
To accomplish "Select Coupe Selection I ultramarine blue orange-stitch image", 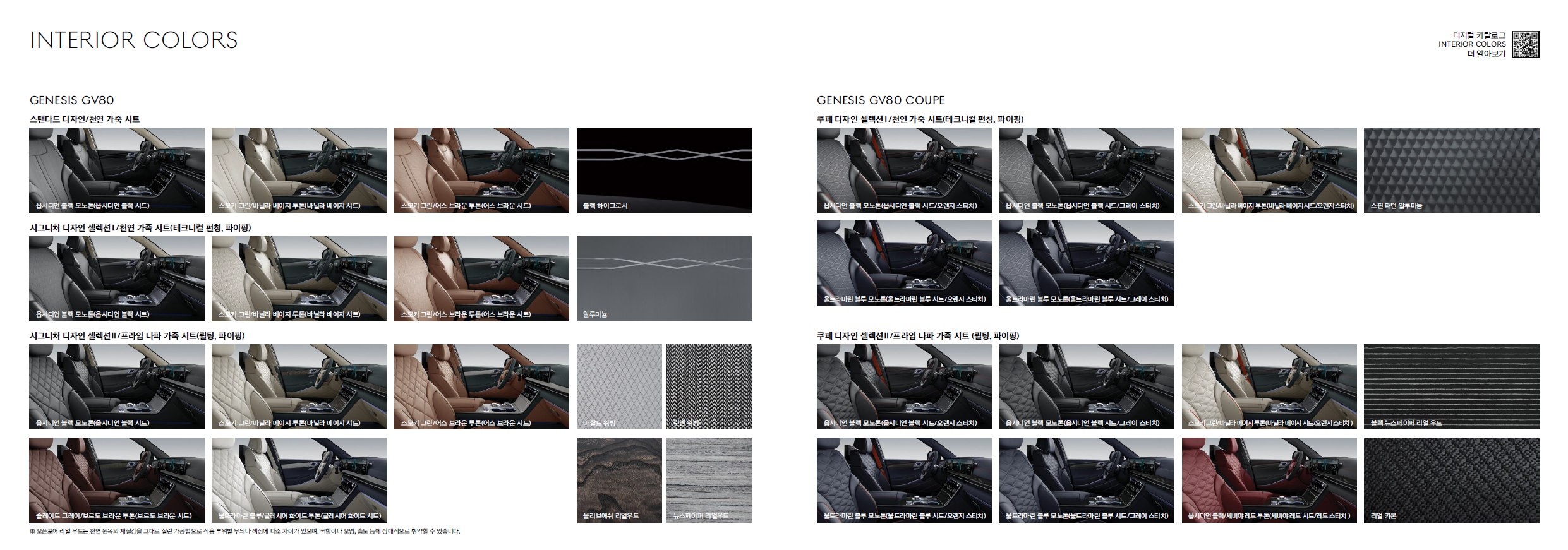I will pos(904,263).
